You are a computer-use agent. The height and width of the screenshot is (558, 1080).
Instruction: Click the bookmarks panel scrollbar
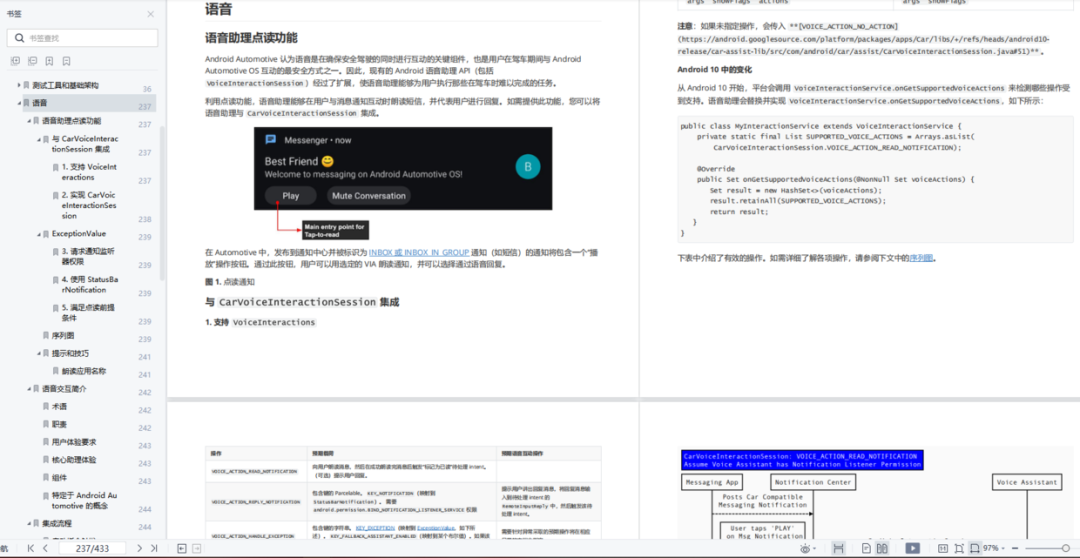pyautogui.click(x=163, y=203)
